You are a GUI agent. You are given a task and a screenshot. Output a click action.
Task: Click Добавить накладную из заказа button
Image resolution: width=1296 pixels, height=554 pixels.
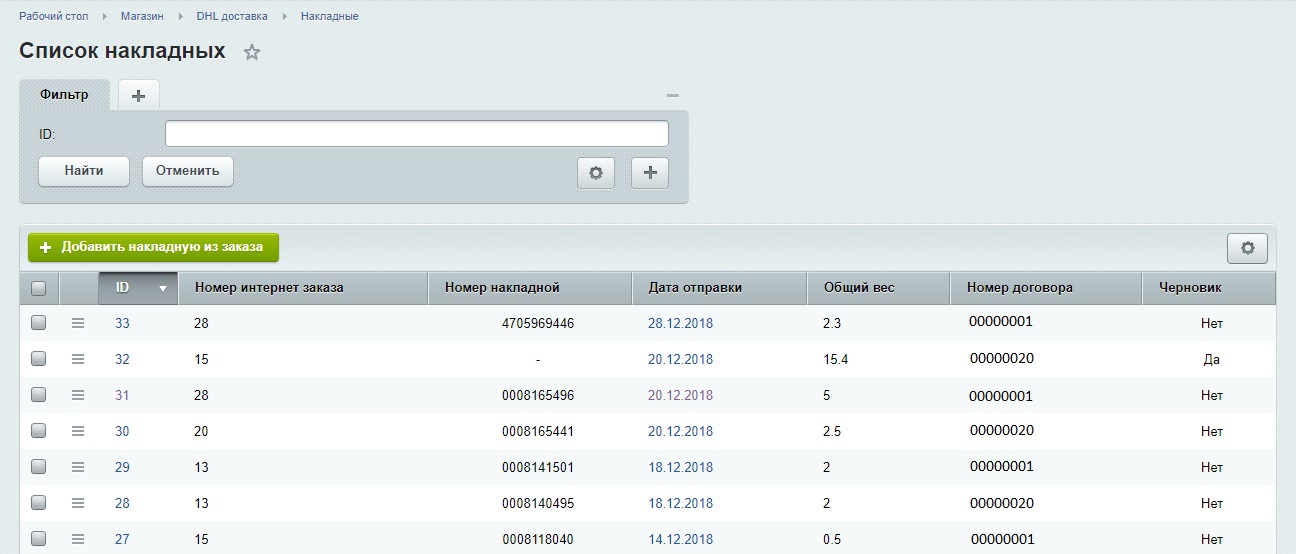[153, 247]
